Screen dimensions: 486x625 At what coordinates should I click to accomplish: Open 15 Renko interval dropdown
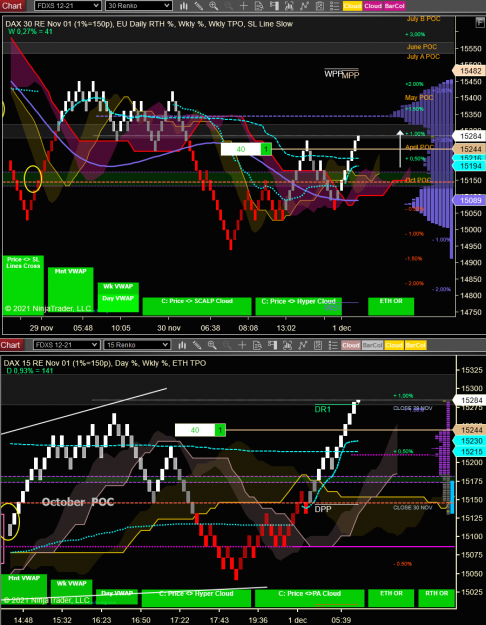pos(137,345)
